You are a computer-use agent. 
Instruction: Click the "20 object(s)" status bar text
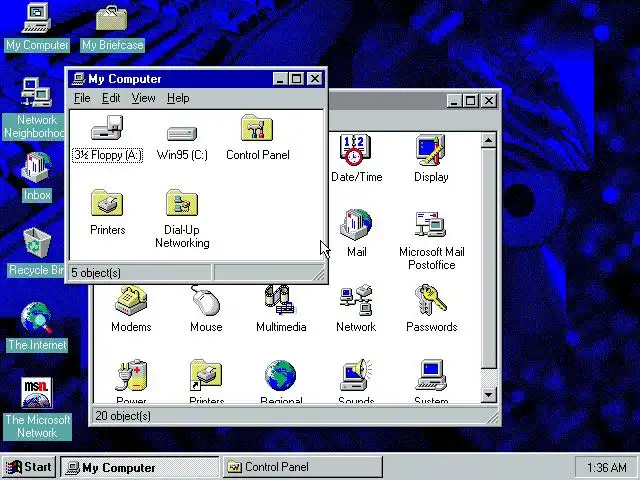[x=123, y=416]
